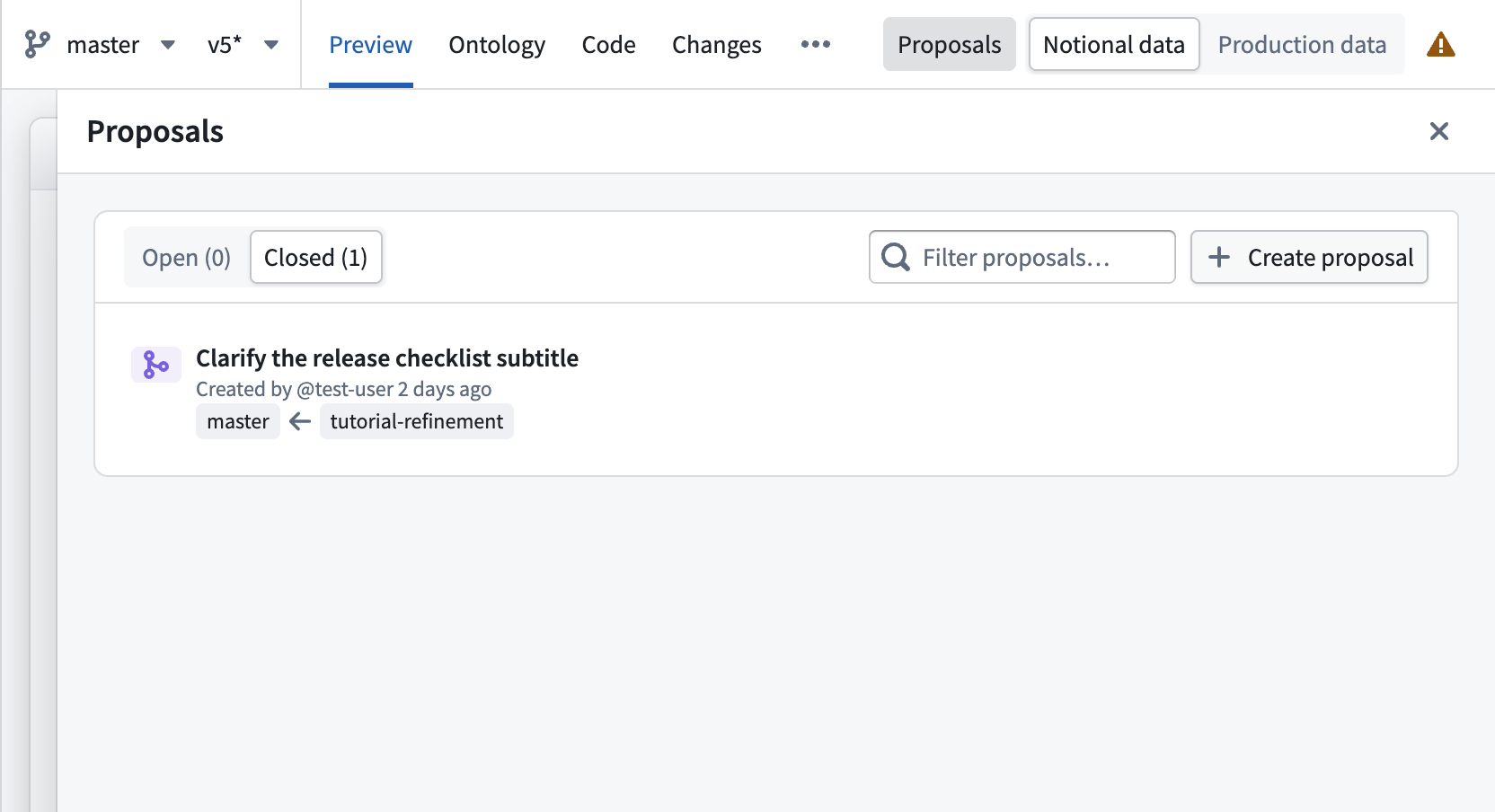Close the Proposals panel with the X
Screen dimensions: 1495x812
[x=1439, y=131]
